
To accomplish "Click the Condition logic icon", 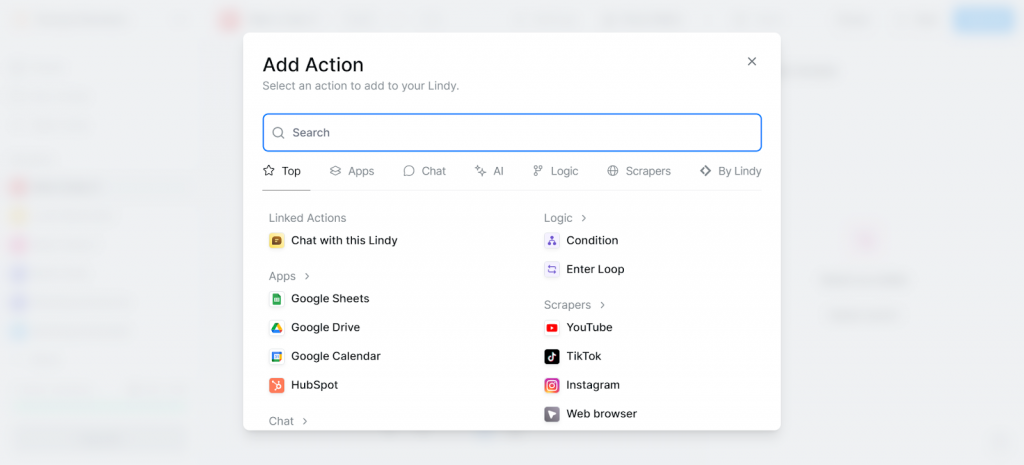I will tap(552, 240).
